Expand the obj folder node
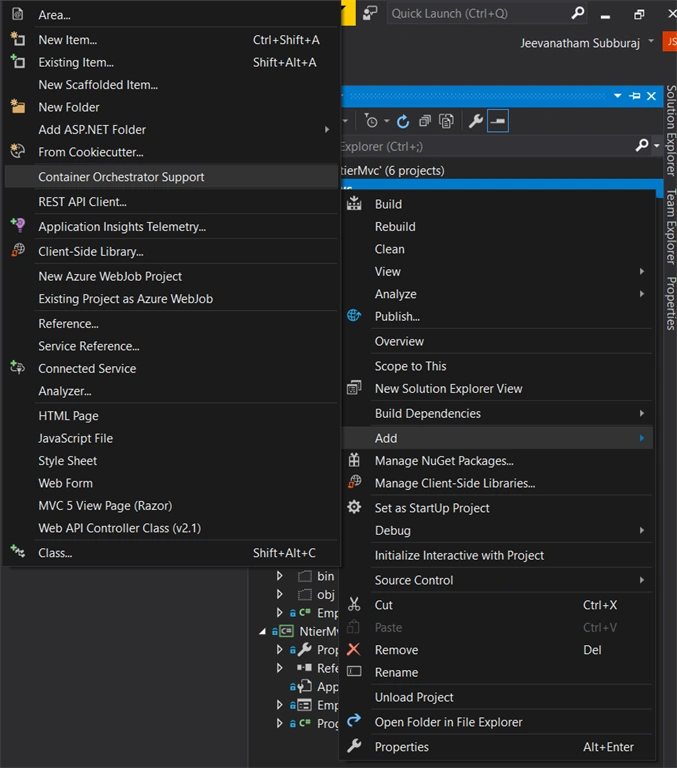The width and height of the screenshot is (677, 768). [280, 594]
